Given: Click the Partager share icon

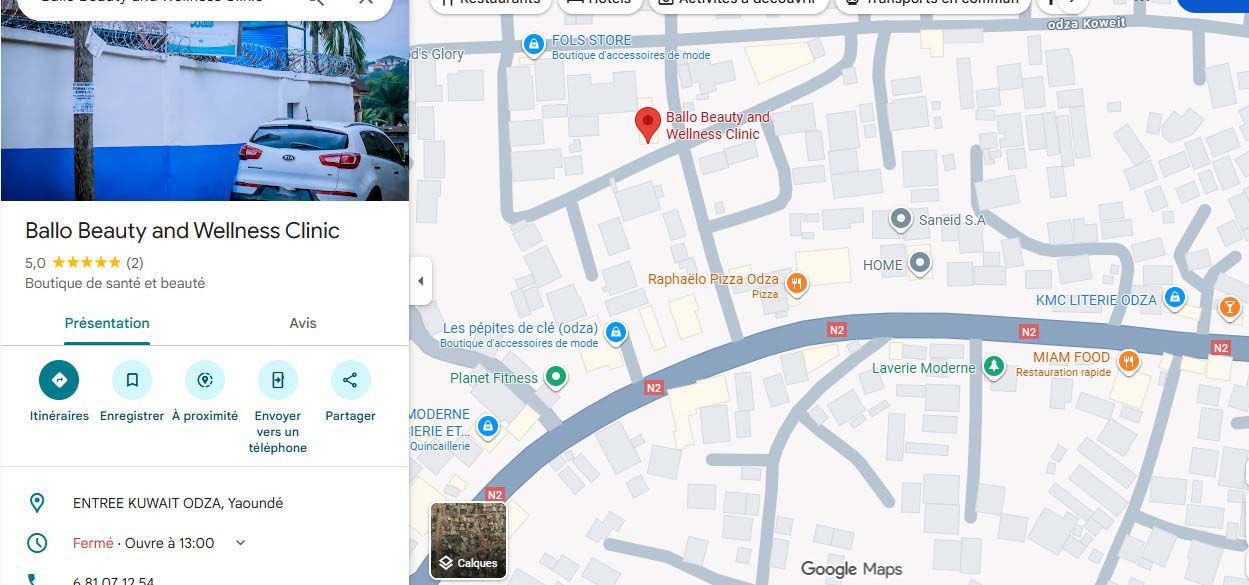Looking at the screenshot, I should coord(350,380).
